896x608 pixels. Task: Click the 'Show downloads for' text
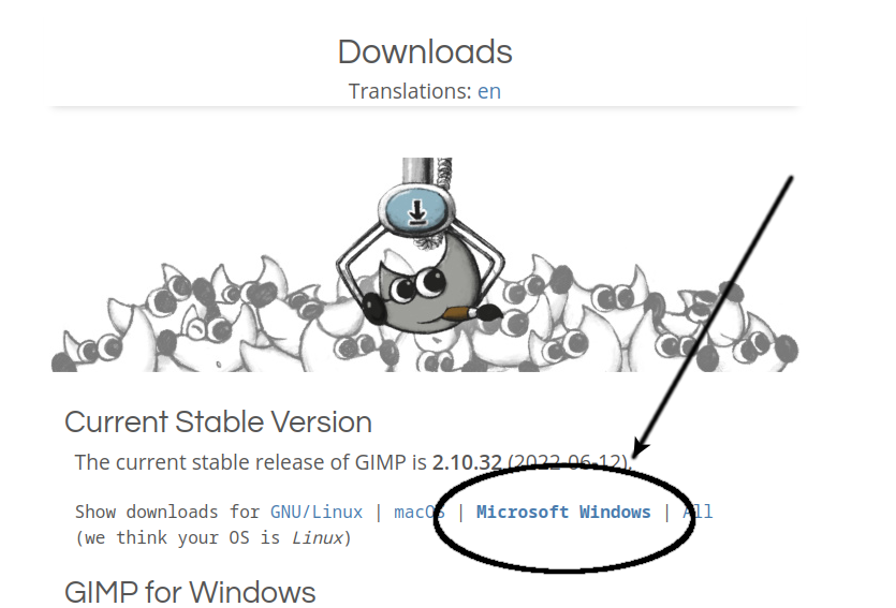pos(167,511)
